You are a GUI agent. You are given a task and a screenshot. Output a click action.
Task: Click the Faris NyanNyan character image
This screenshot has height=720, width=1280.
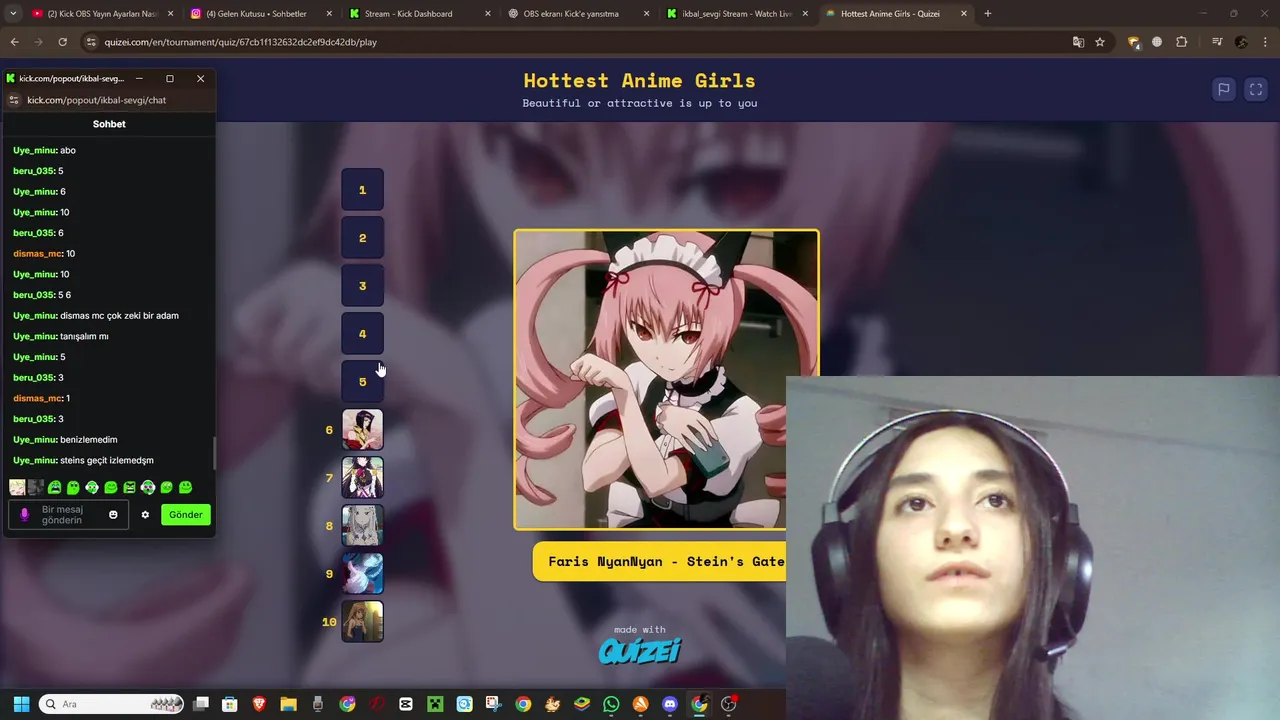coord(666,380)
